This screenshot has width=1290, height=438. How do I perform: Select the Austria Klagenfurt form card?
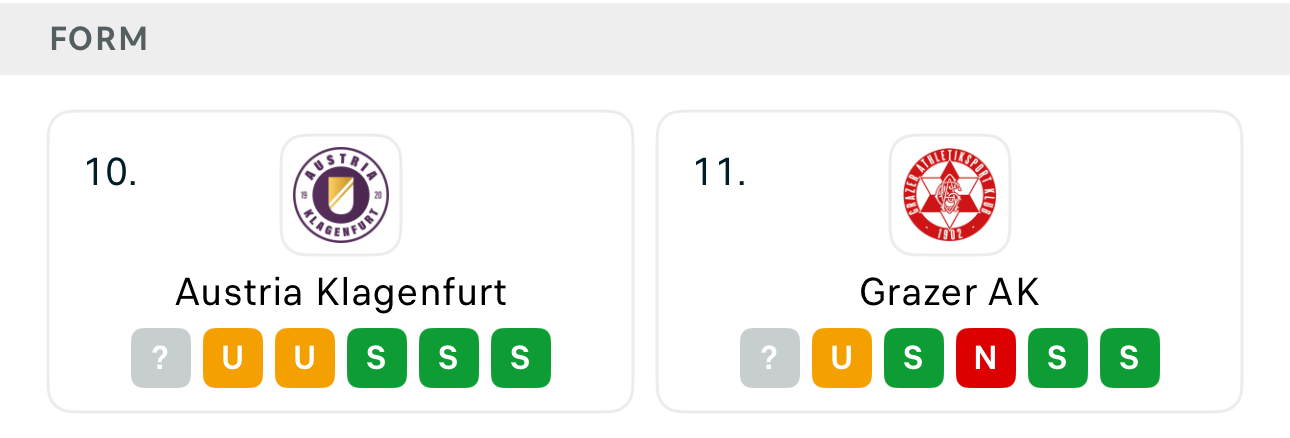341,261
